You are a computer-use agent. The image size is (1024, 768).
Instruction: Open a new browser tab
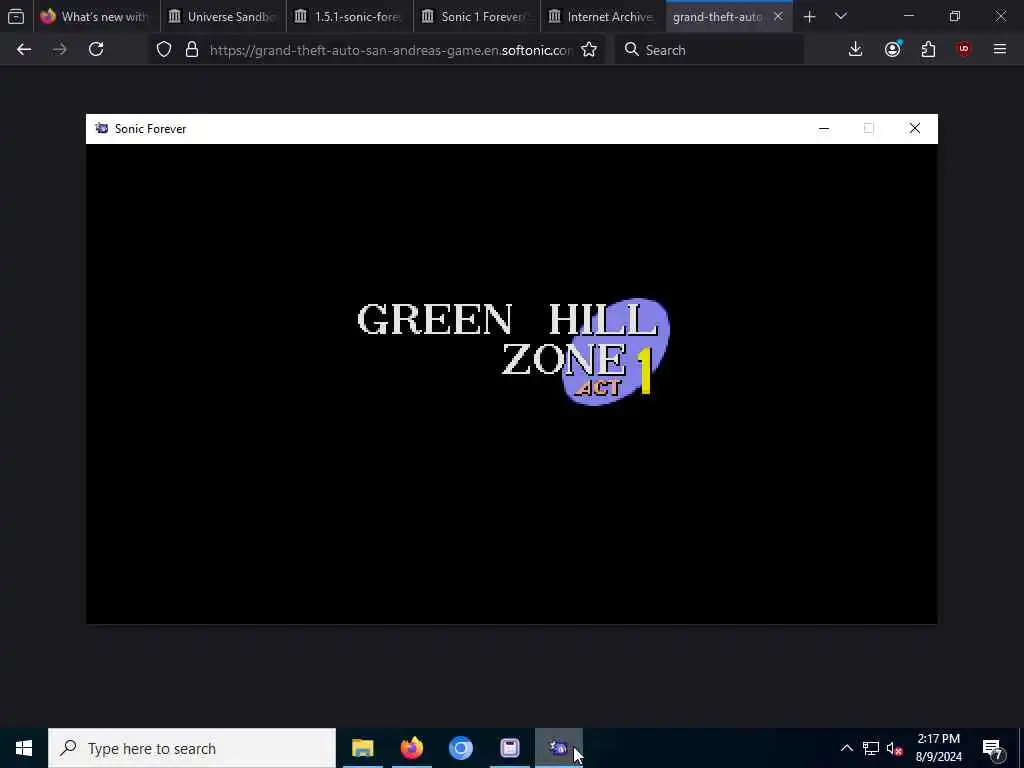click(x=809, y=16)
